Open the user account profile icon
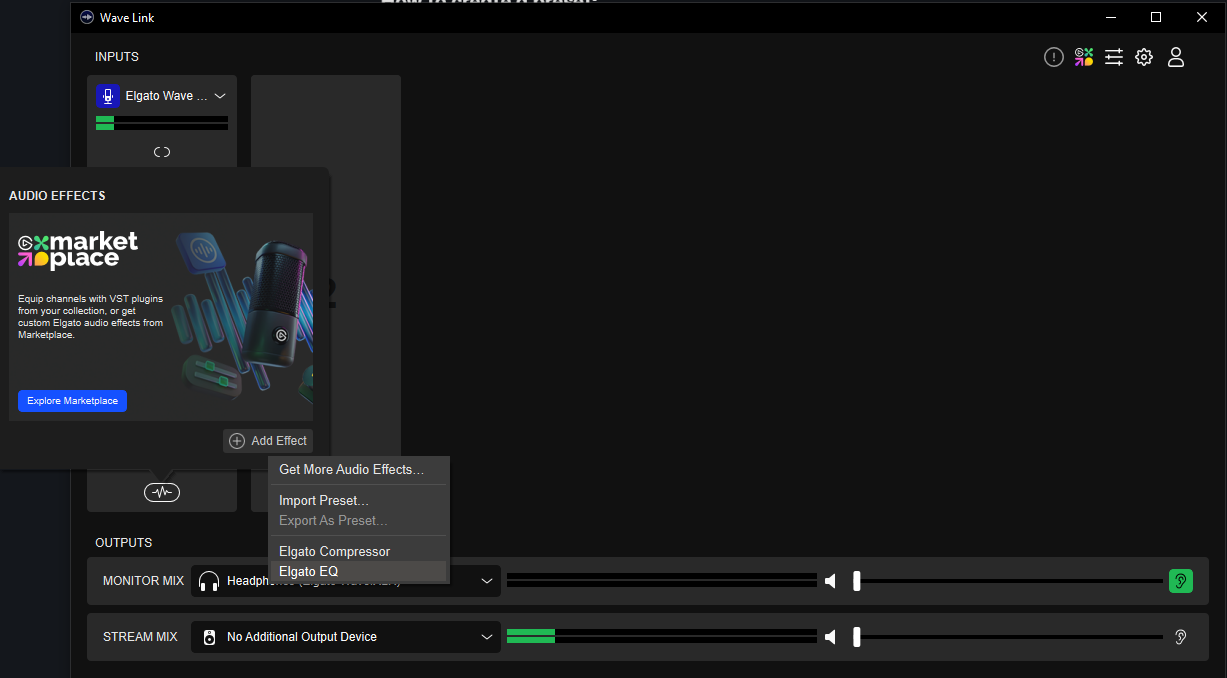This screenshot has height=678, width=1227. coord(1176,57)
